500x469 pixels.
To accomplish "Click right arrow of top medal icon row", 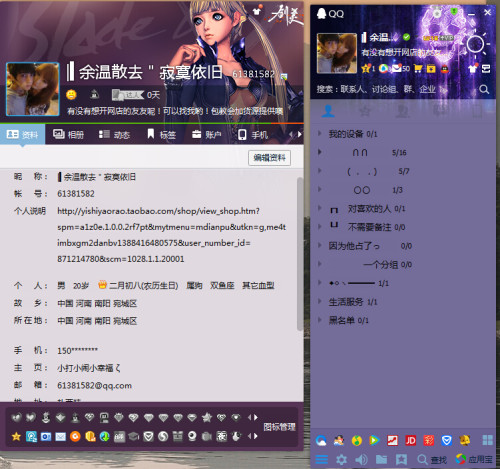I will pos(256,417).
